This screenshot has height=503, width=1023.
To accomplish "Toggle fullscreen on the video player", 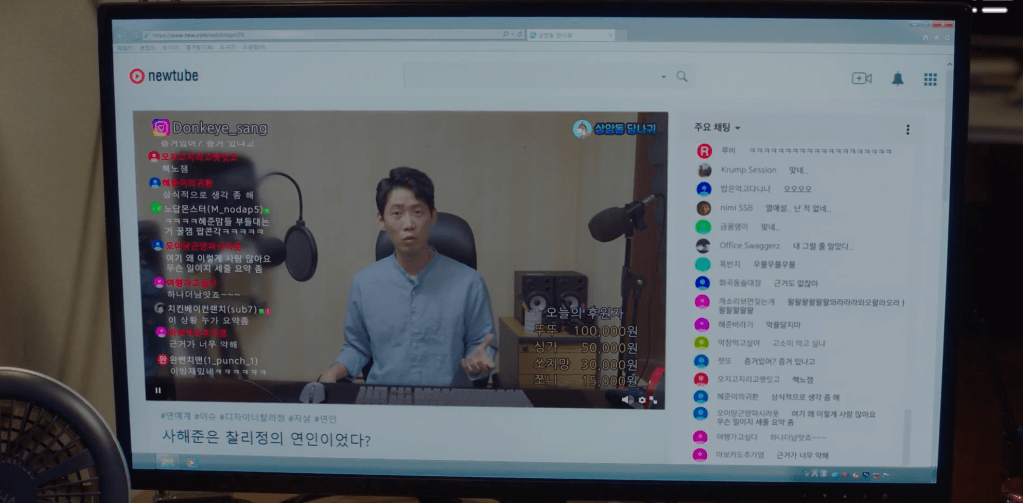I will click(x=655, y=400).
